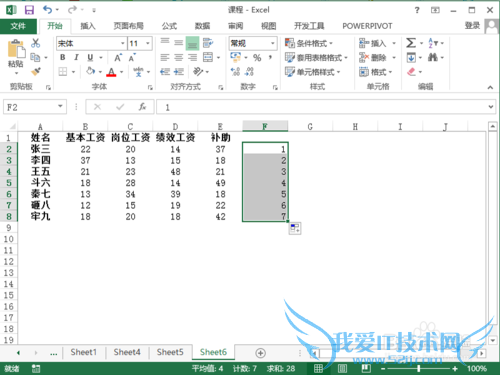
Task: Open the font size dropdown
Action: (148, 43)
